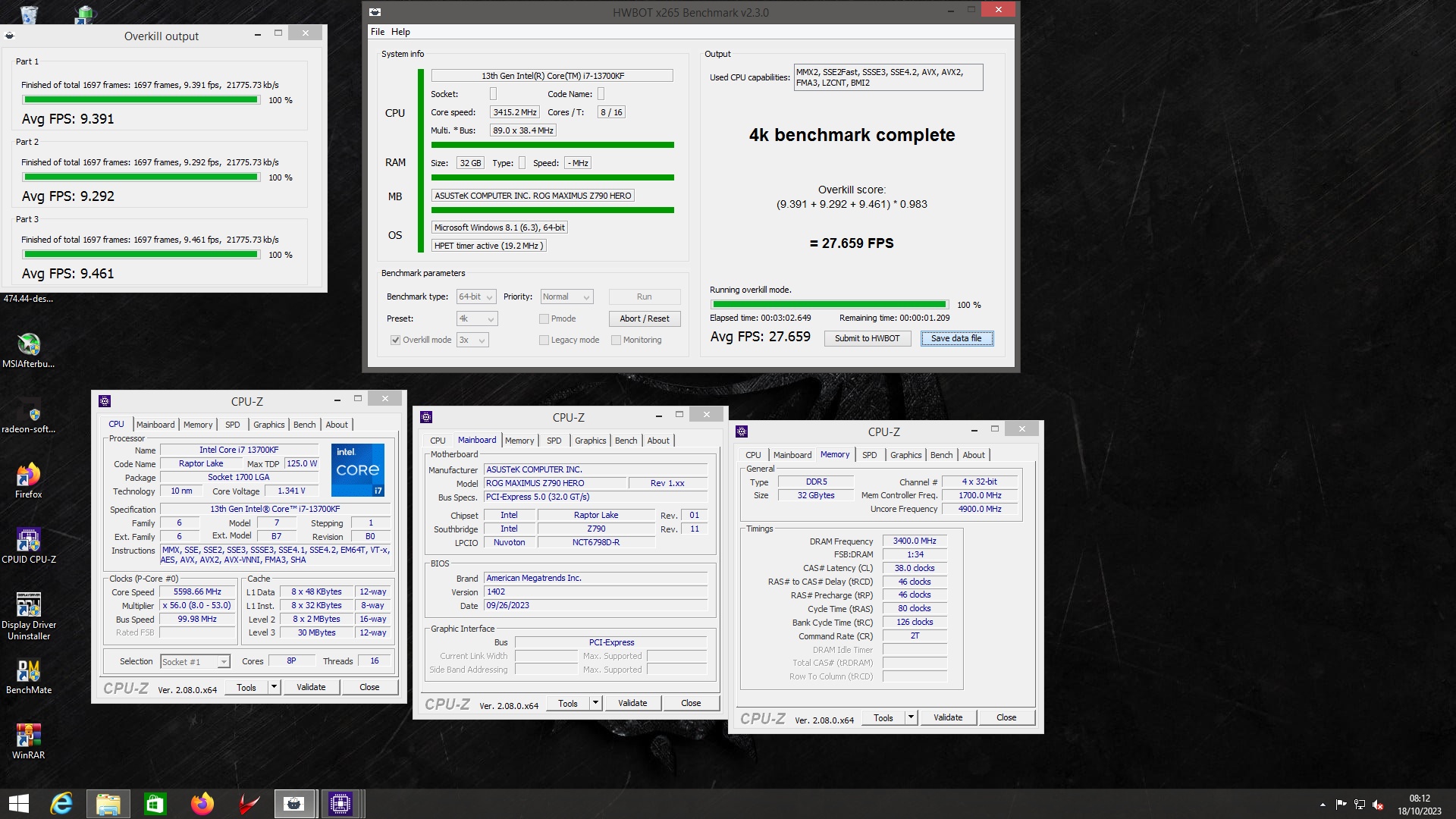This screenshot has height=819, width=1456.
Task: Switch to Graphics tab in CPU-Z Memory window
Action: (905, 455)
